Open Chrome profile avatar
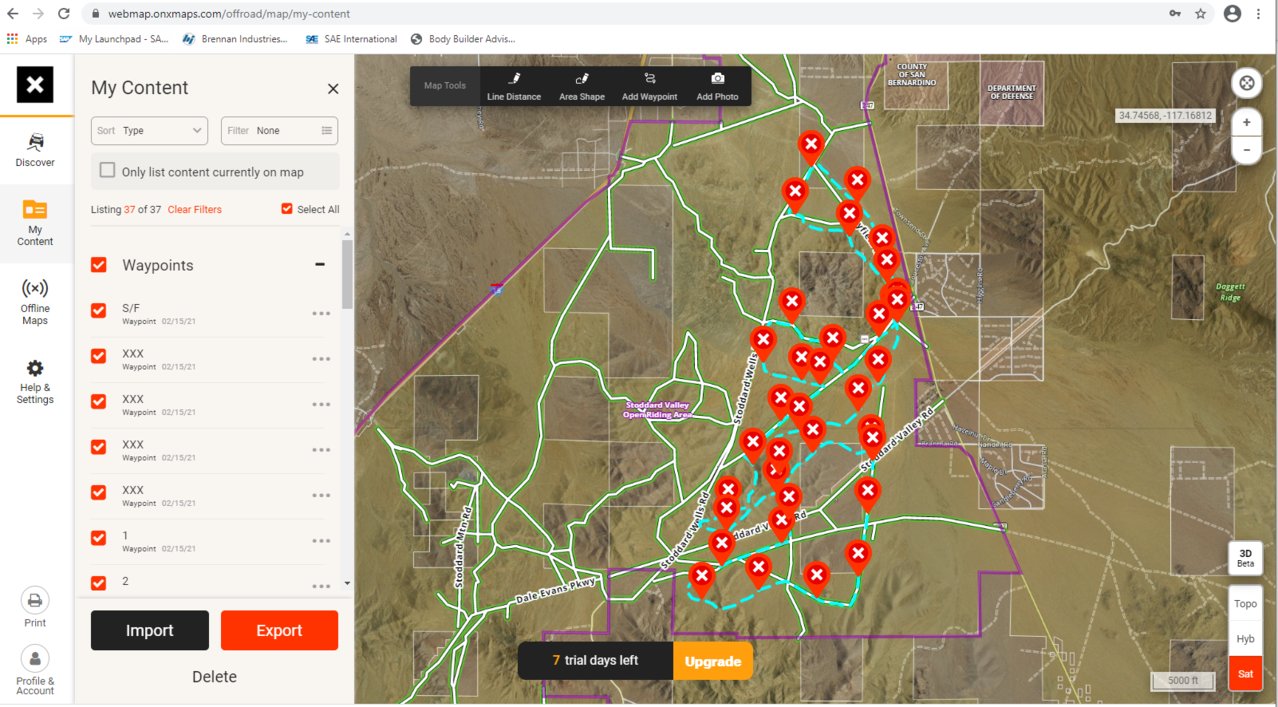This screenshot has height=707, width=1278. click(1232, 14)
